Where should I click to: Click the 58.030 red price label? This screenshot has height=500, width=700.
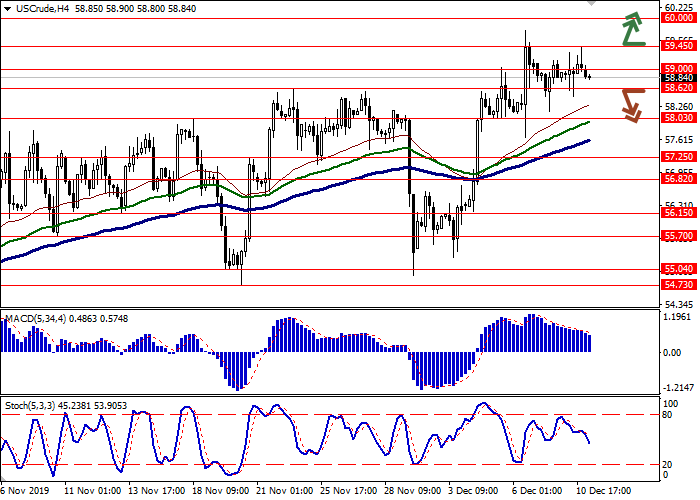[x=678, y=118]
